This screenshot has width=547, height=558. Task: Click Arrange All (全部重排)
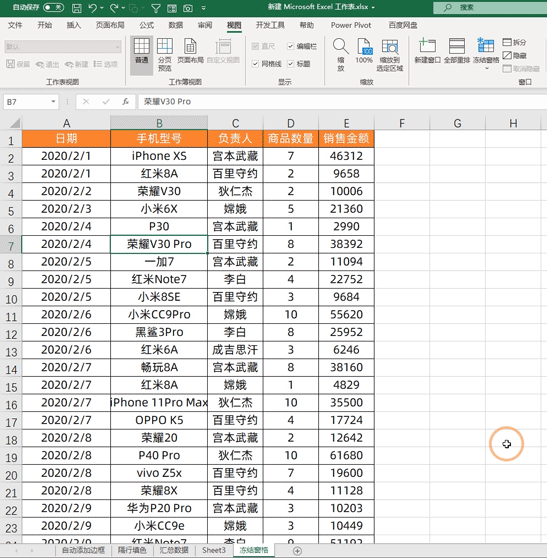457,51
